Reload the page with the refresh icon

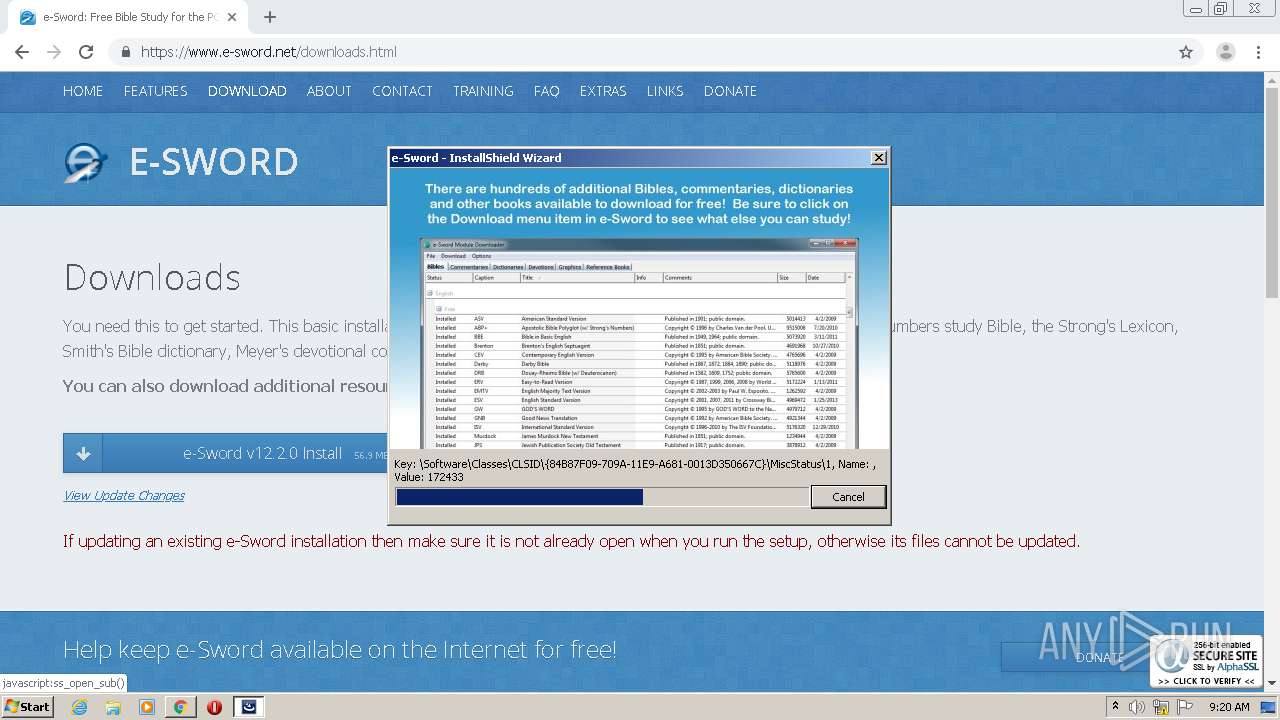[86, 52]
